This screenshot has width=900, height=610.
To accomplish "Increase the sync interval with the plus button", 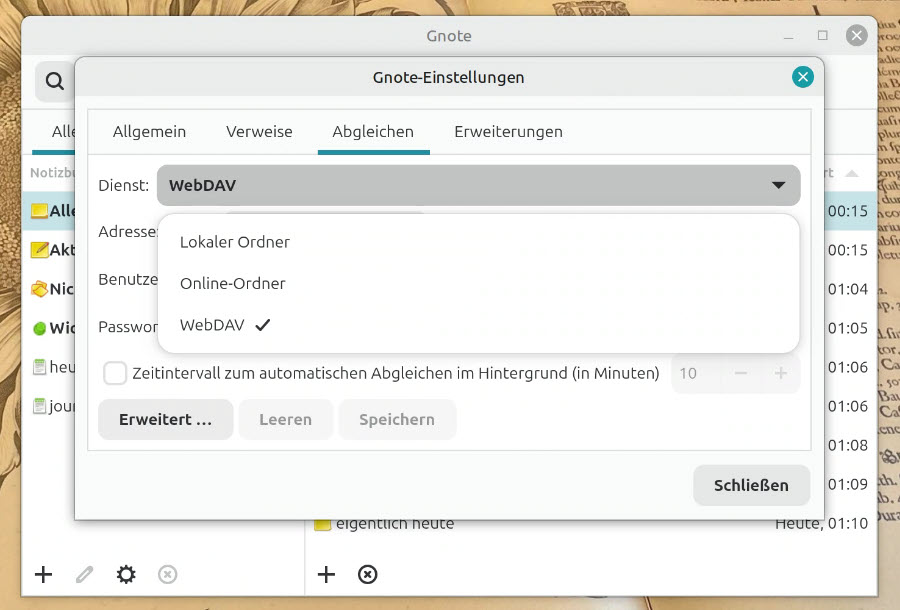I will (781, 374).
